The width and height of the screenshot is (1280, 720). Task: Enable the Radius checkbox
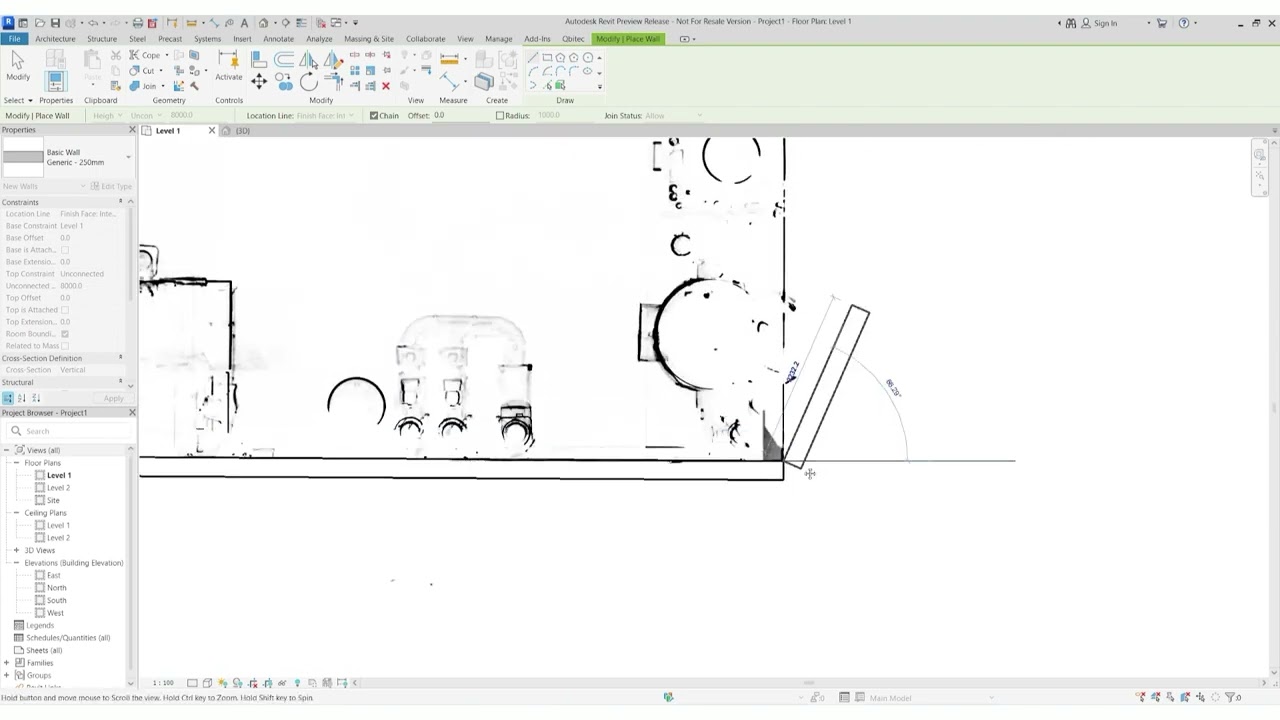click(500, 116)
